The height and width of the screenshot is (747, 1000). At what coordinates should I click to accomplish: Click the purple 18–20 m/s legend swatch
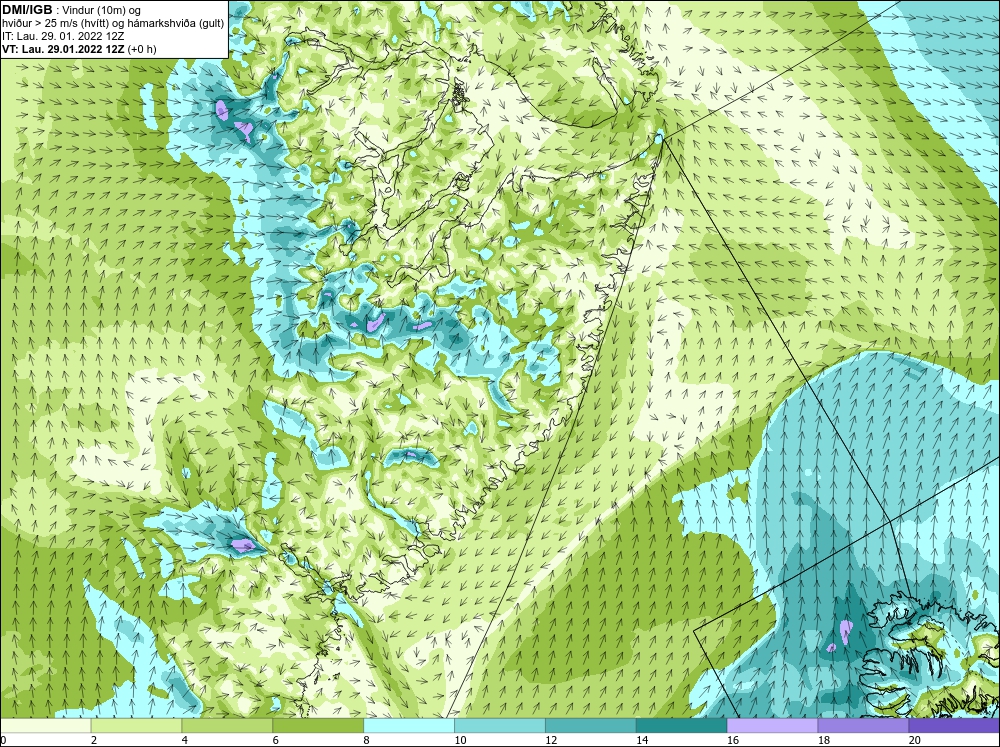tap(863, 725)
